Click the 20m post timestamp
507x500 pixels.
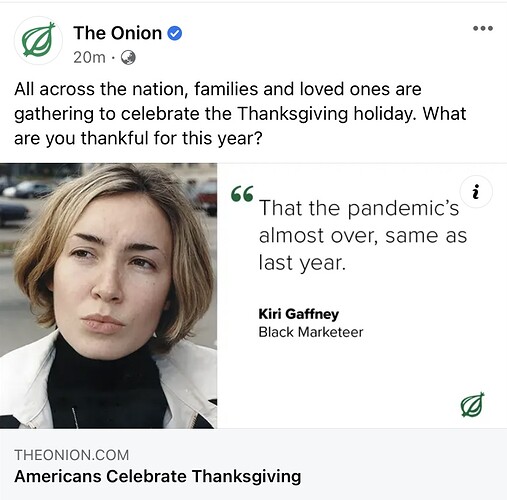click(89, 57)
